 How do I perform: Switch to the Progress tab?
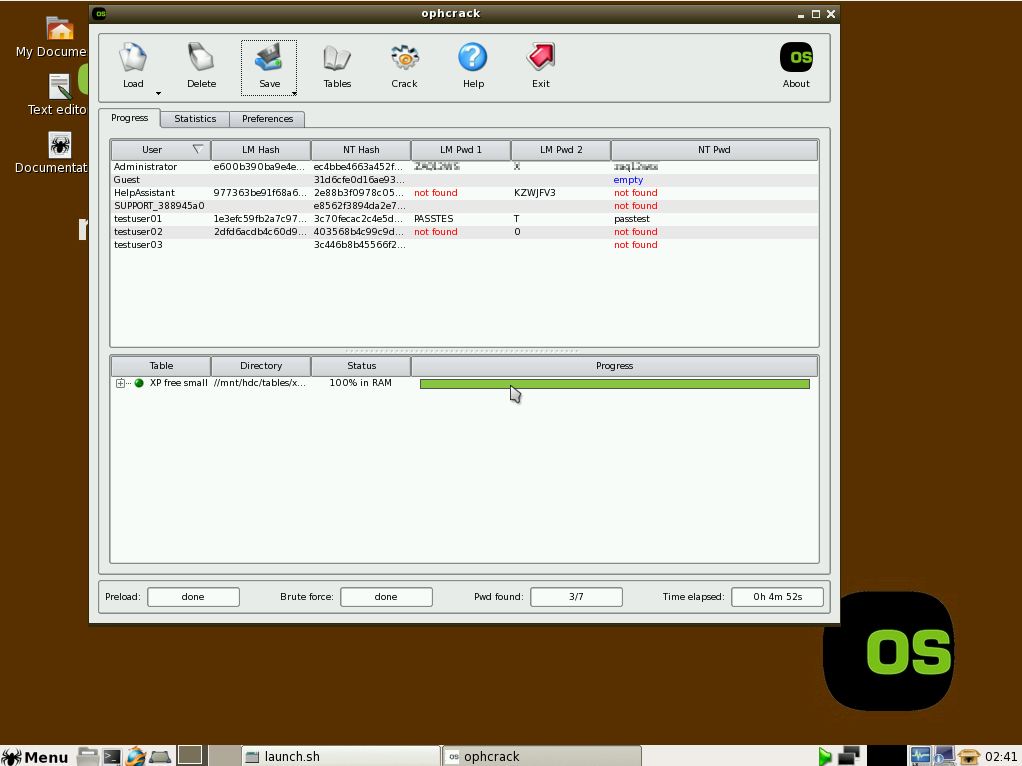(129, 118)
